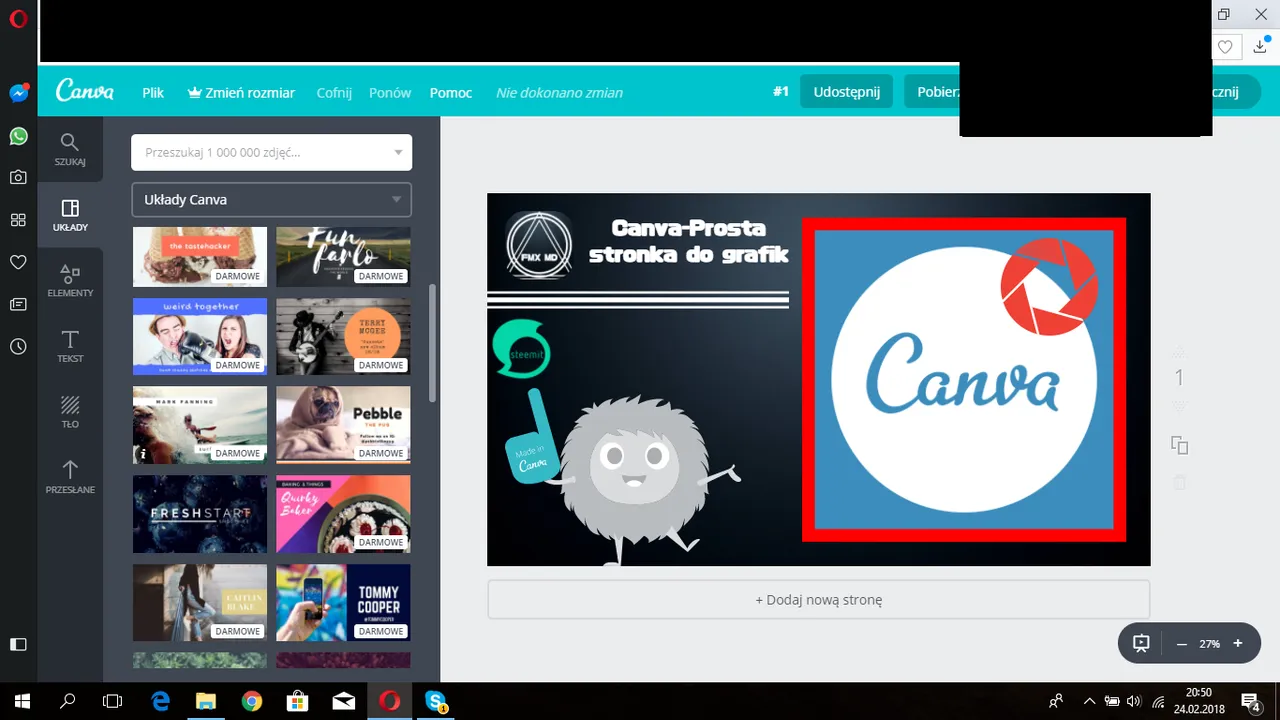Click the bookmark heart in address bar
This screenshot has width=1280, height=720.
point(1225,47)
